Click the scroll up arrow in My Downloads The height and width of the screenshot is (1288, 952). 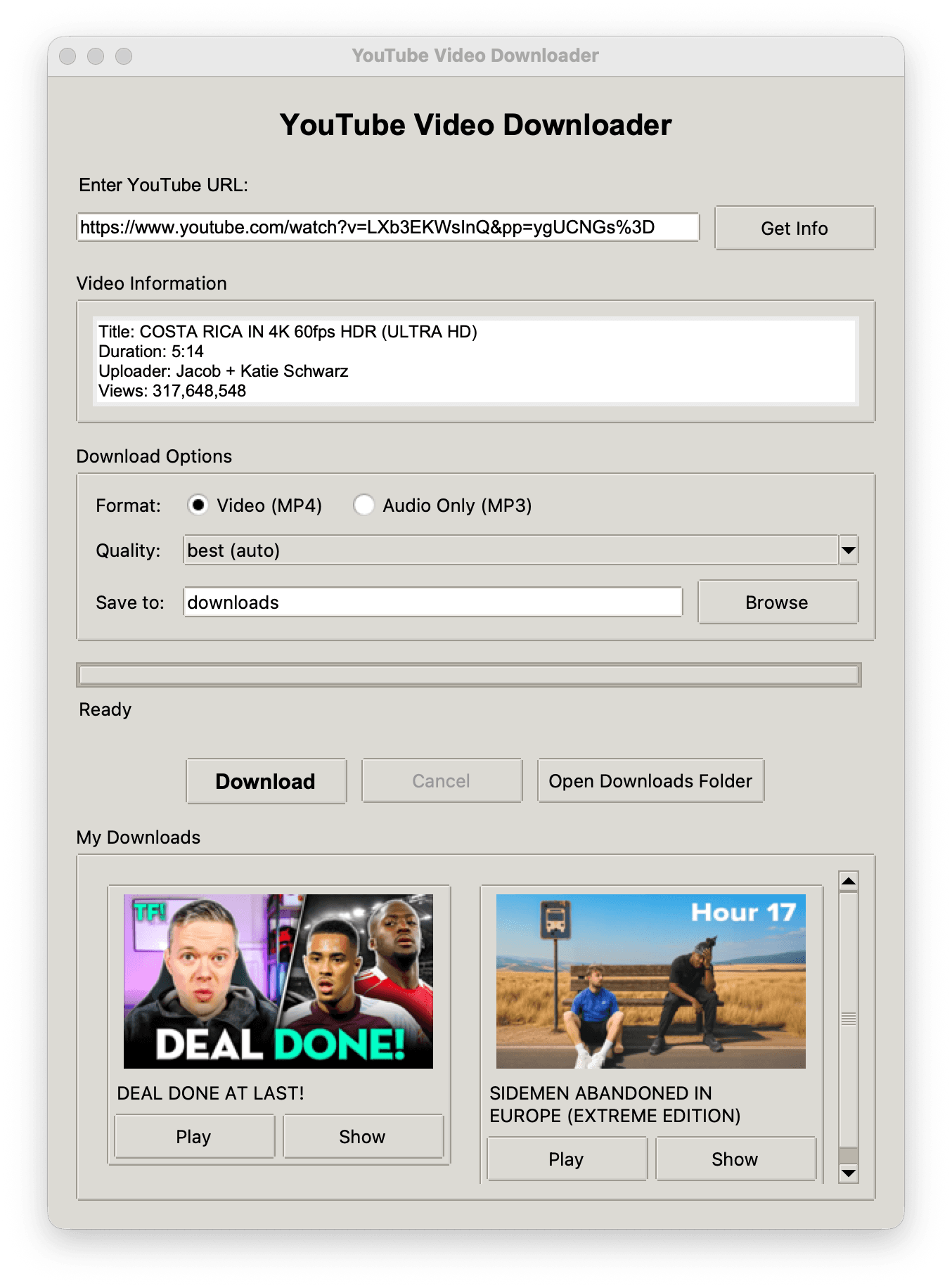[849, 881]
